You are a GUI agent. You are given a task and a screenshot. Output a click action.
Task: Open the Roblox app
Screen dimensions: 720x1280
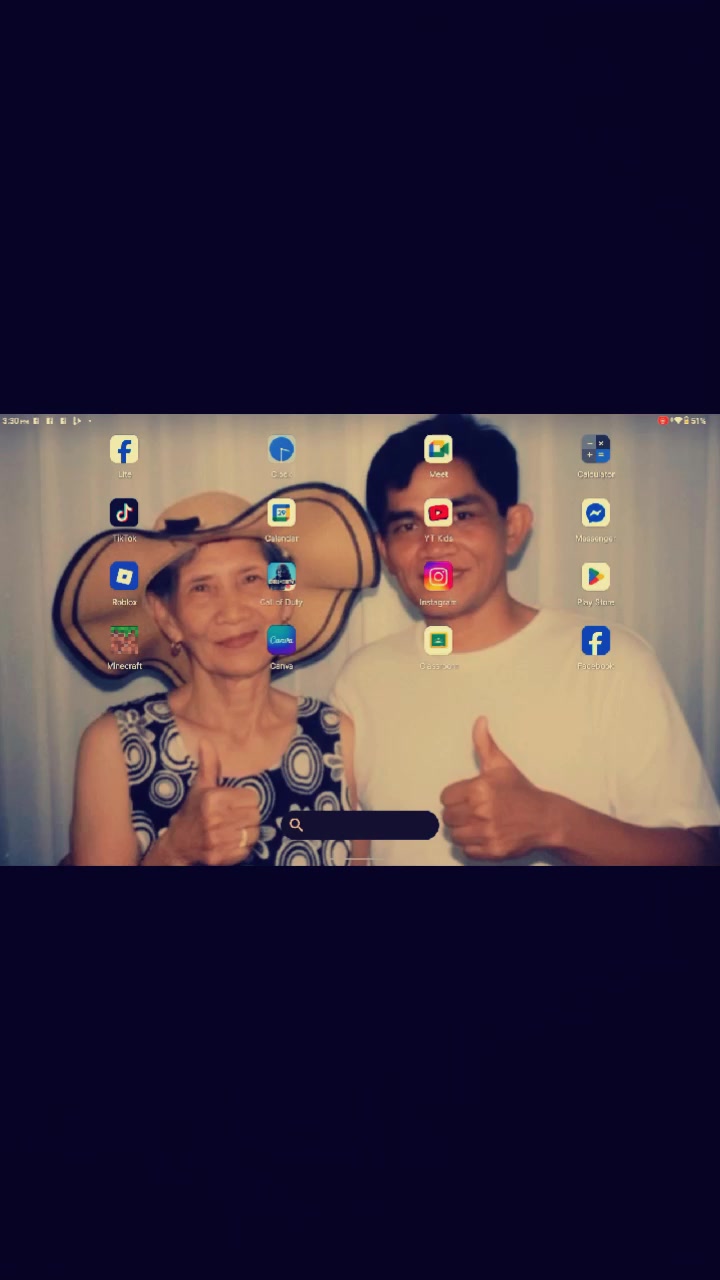pyautogui.click(x=124, y=577)
